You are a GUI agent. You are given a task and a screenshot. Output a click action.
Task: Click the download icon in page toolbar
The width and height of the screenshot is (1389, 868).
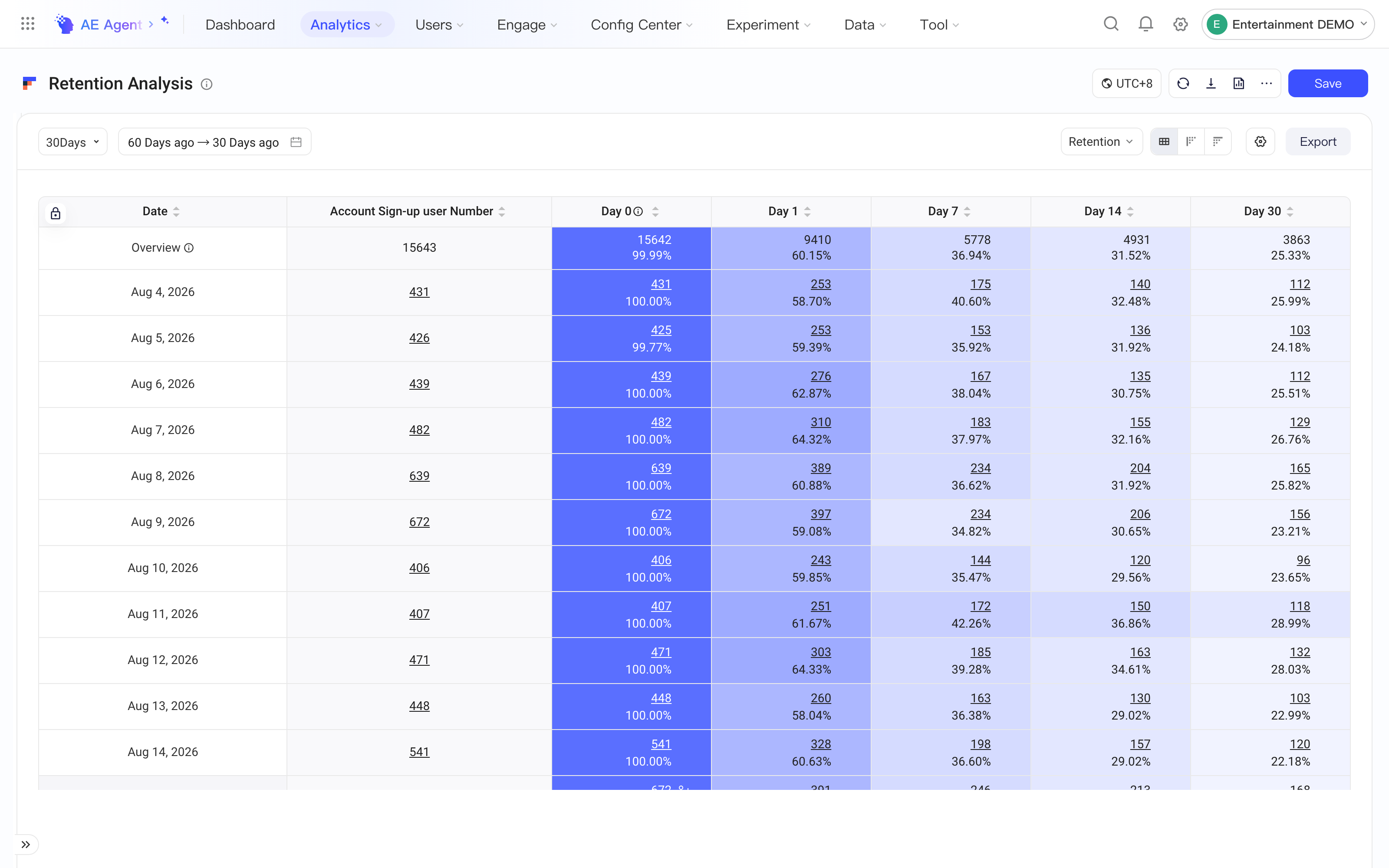pos(1211,84)
